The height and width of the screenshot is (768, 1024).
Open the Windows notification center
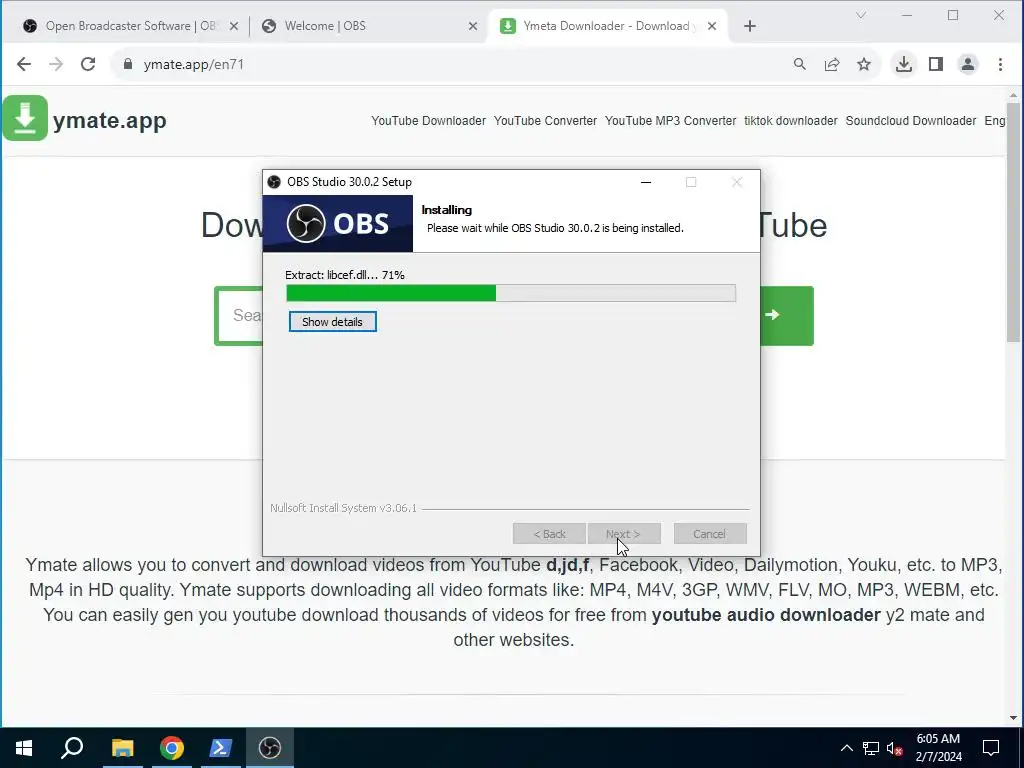pos(991,748)
